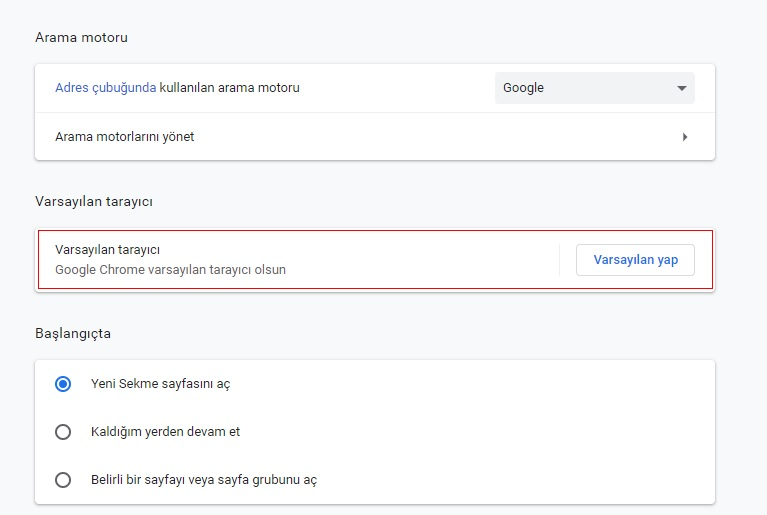Select the "Yeni Sekme sayfasını aç" radio button
767x515 pixels.
click(x=63, y=384)
